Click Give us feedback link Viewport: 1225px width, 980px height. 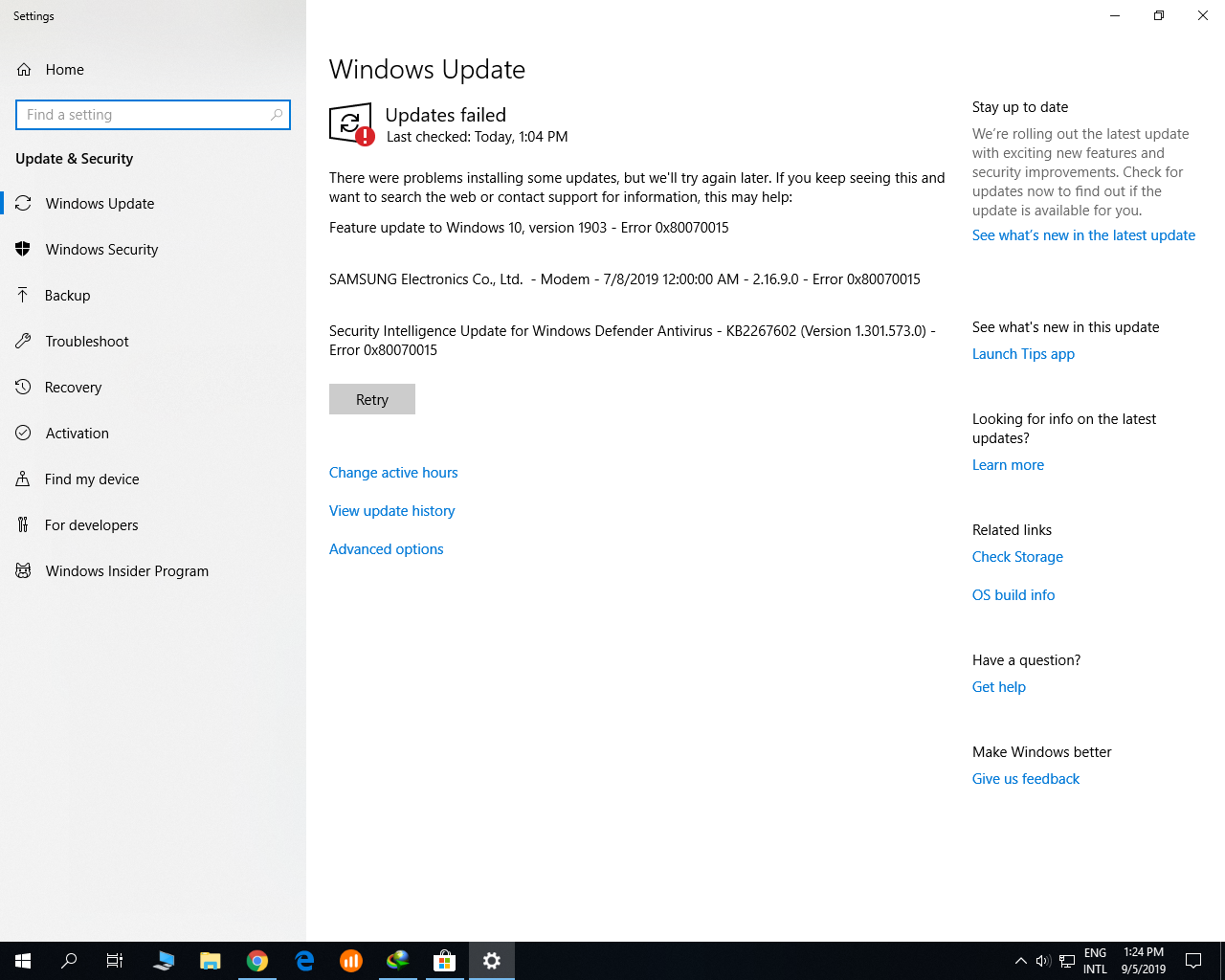pos(1026,779)
